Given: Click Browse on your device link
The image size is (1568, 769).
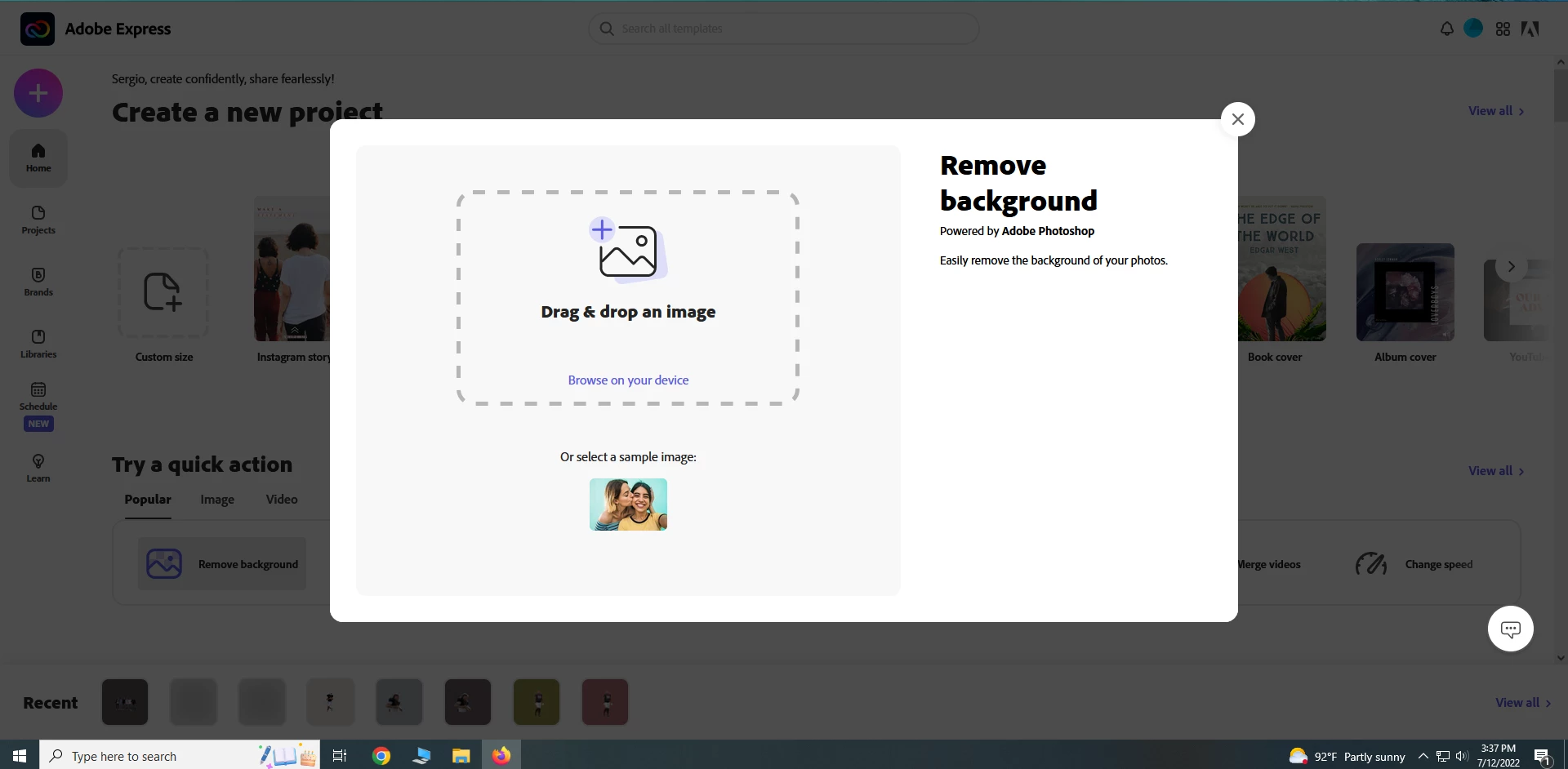Looking at the screenshot, I should (628, 380).
